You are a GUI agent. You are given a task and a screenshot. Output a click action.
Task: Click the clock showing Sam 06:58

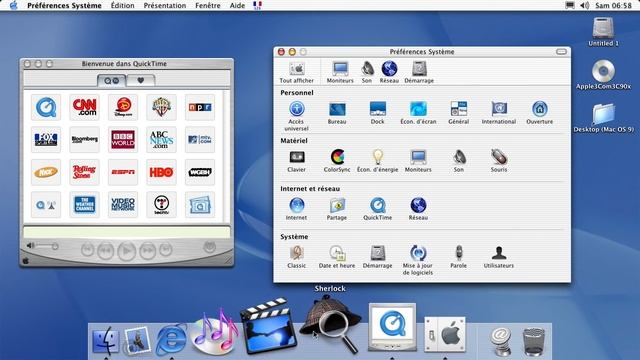click(x=613, y=5)
